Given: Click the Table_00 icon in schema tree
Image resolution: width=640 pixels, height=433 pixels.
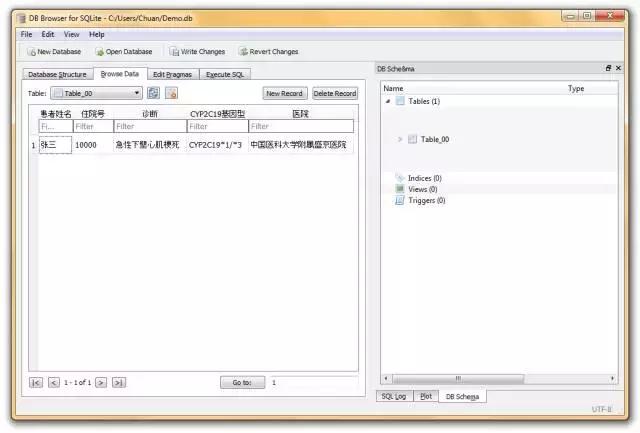Looking at the screenshot, I should pos(412,139).
